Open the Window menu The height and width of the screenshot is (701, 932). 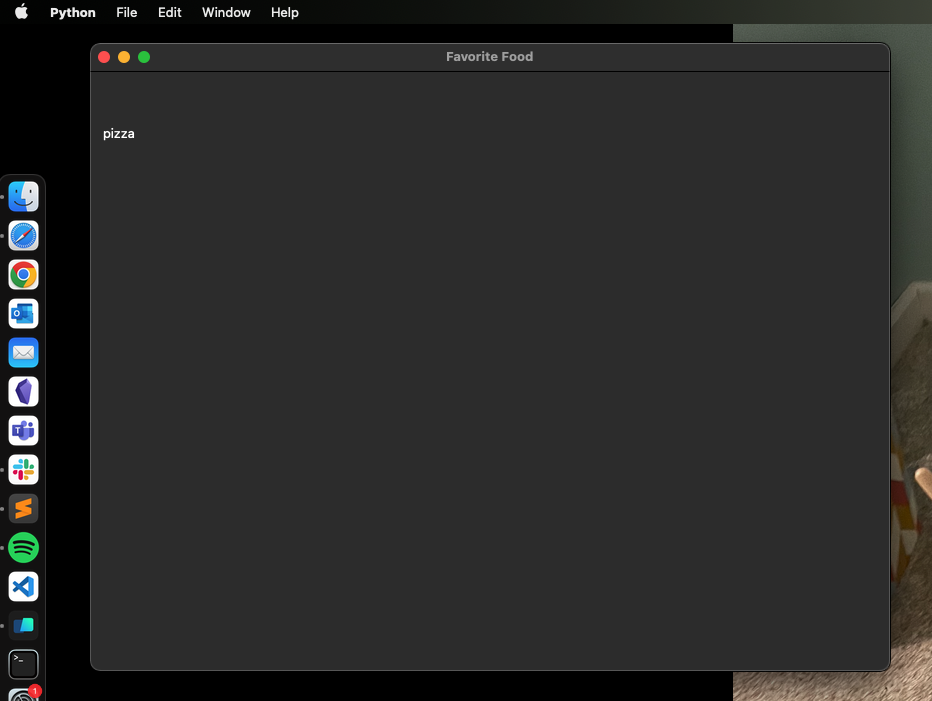click(x=226, y=13)
